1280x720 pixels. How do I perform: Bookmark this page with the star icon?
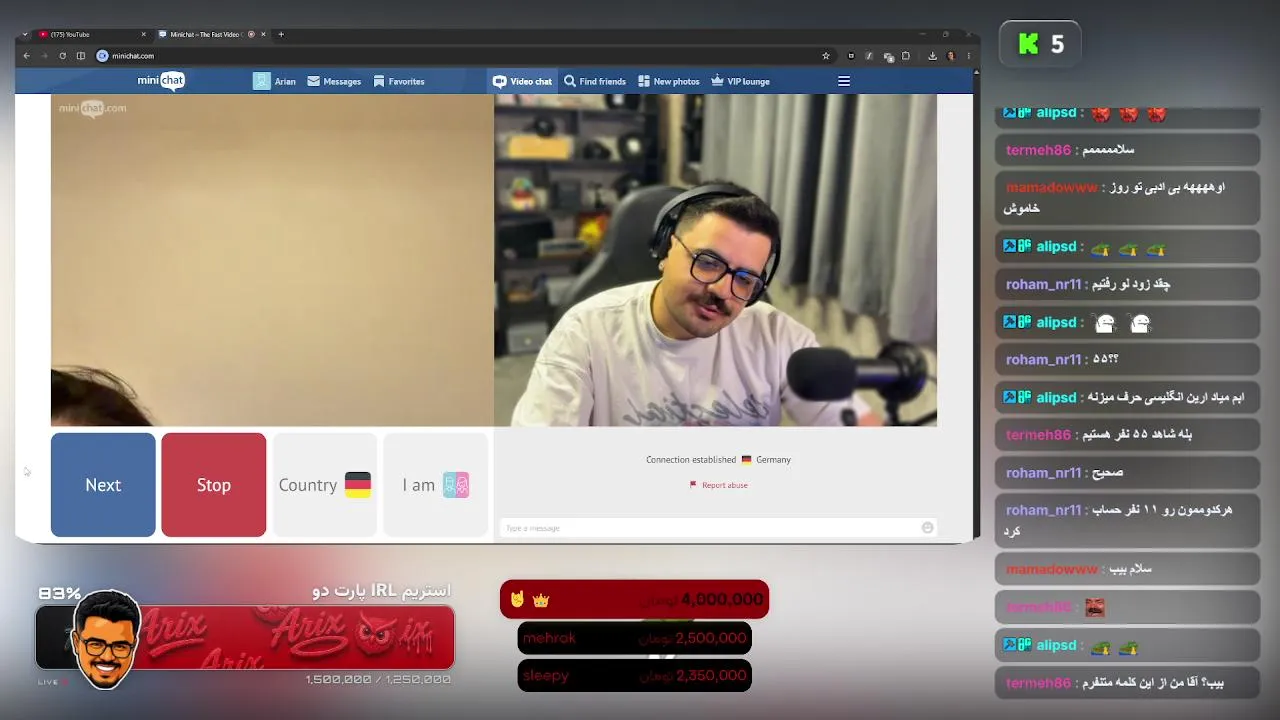click(826, 56)
